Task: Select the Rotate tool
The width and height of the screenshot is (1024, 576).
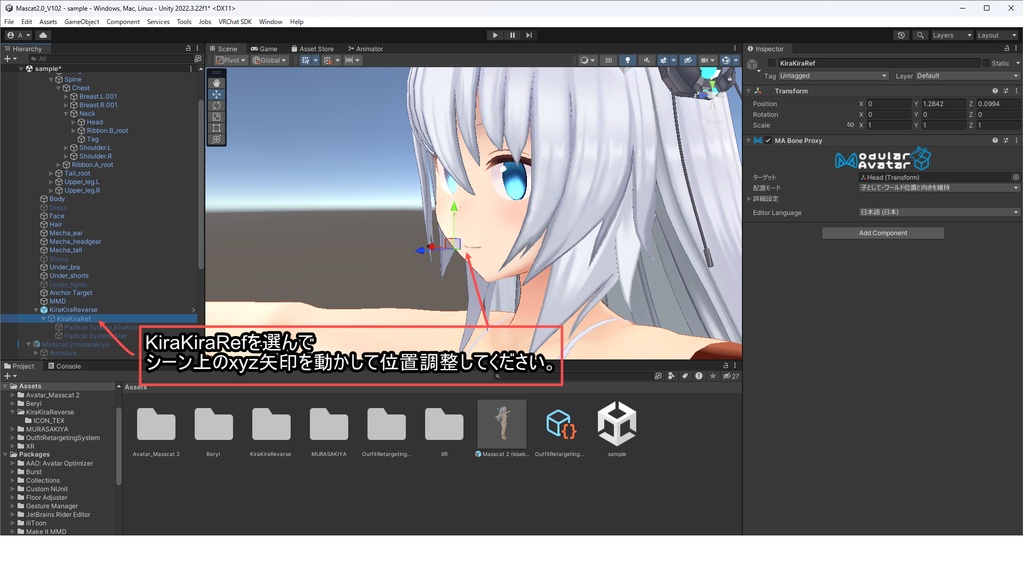Action: (x=216, y=105)
